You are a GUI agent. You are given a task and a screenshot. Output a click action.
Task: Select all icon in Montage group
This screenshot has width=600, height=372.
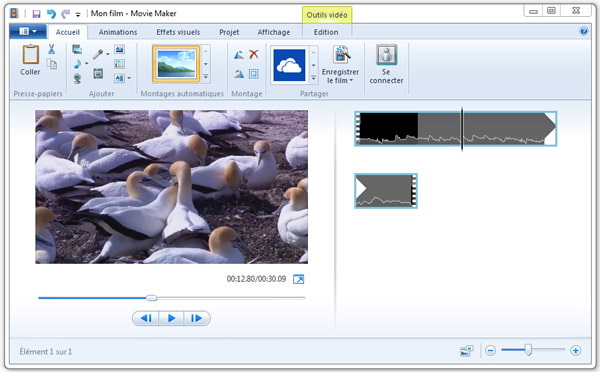(254, 73)
